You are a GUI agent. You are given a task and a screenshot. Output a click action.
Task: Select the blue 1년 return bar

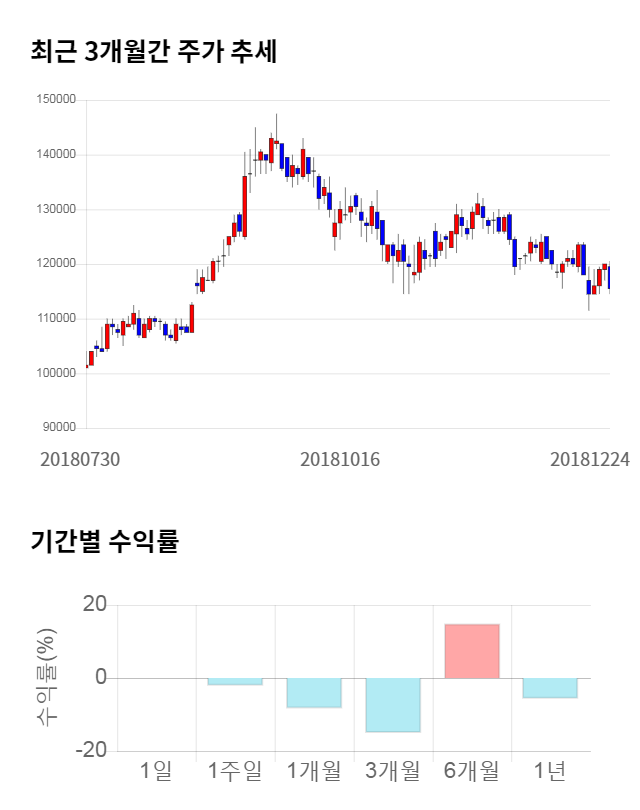point(550,688)
